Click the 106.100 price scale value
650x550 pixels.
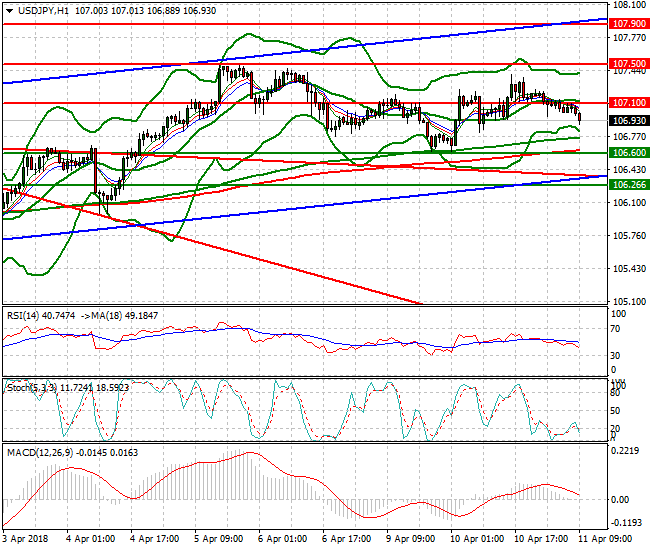[629, 203]
